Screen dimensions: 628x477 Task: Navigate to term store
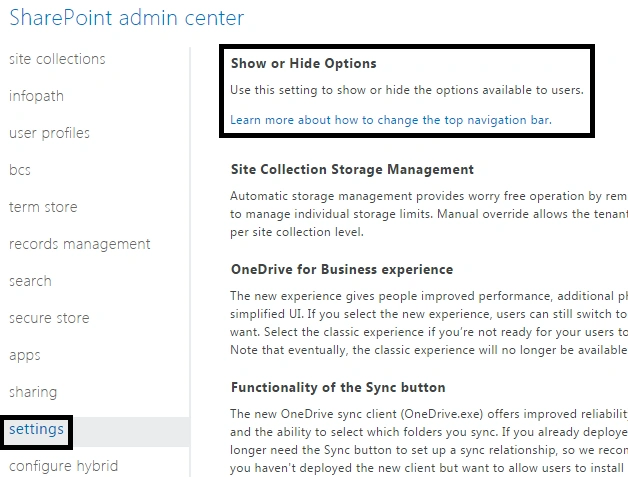tap(43, 207)
